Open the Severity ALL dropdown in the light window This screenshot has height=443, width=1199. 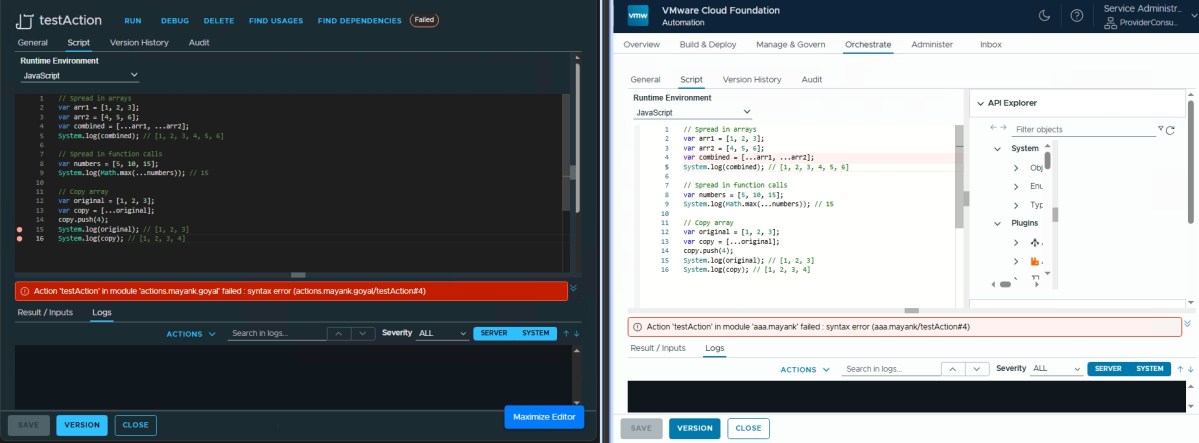tap(1056, 369)
